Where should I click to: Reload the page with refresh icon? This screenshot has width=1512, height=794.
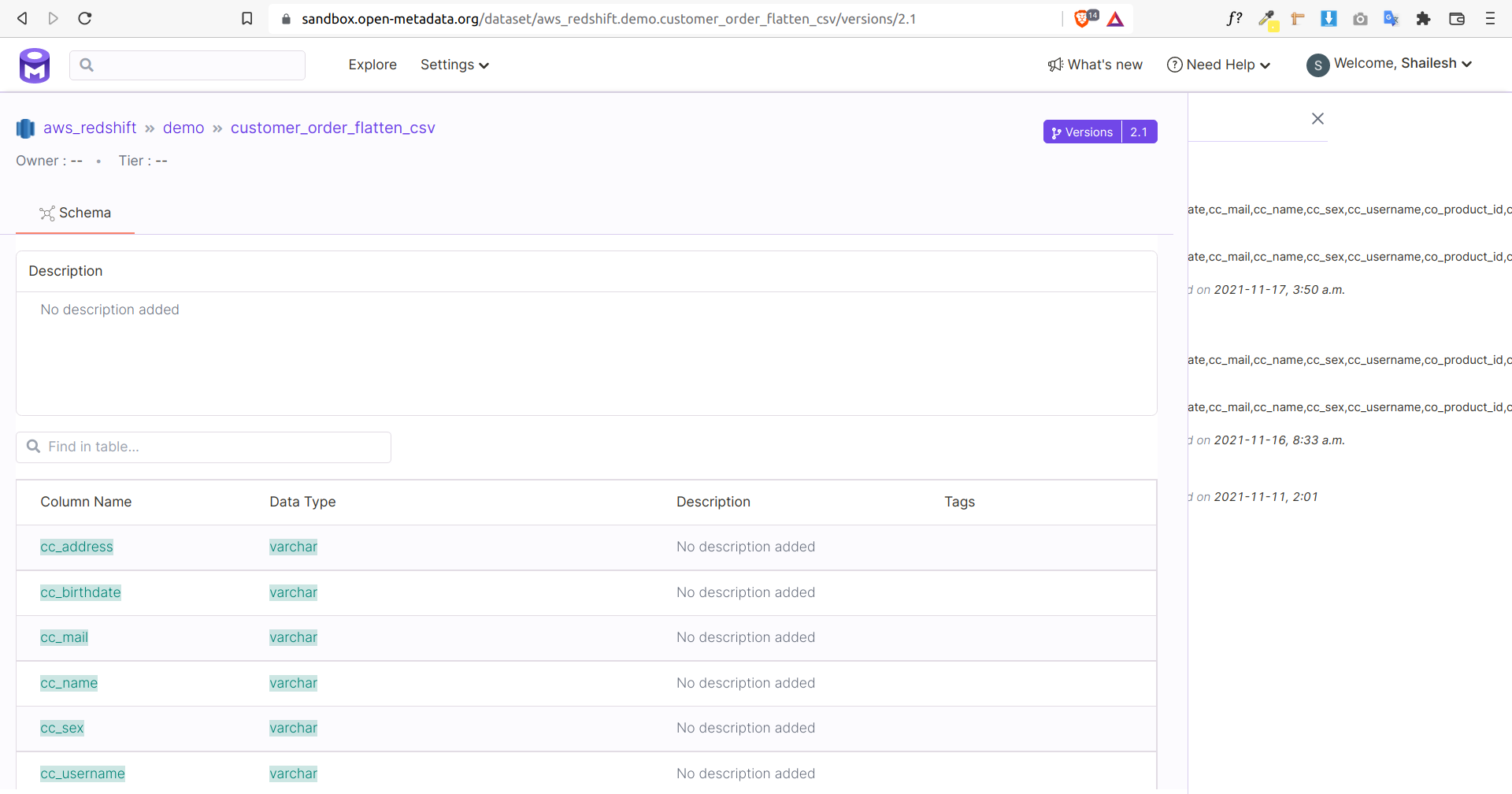tap(85, 18)
